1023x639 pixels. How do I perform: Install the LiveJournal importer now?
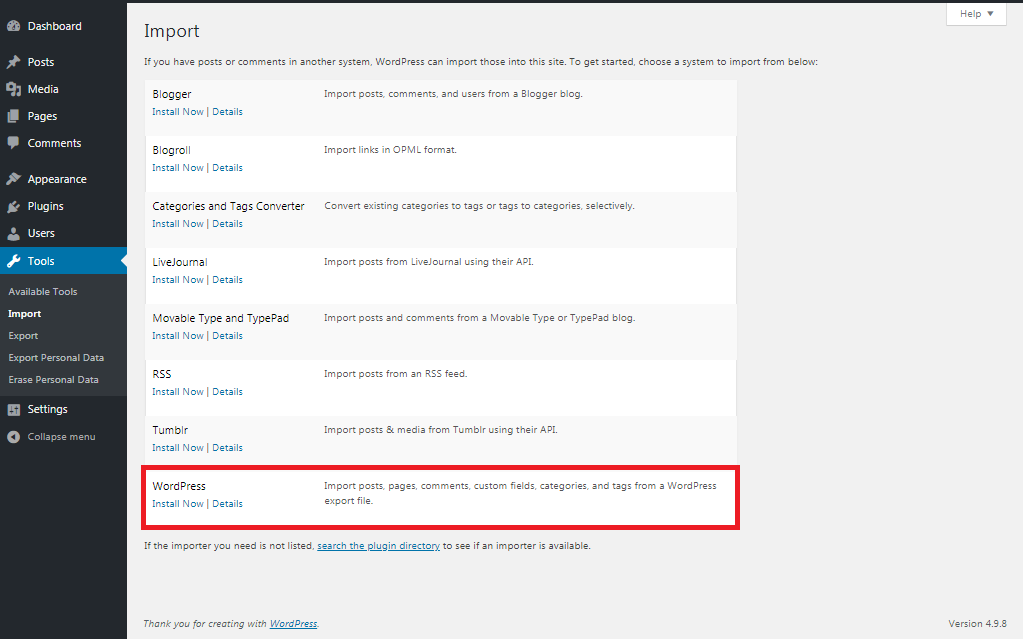(x=177, y=280)
